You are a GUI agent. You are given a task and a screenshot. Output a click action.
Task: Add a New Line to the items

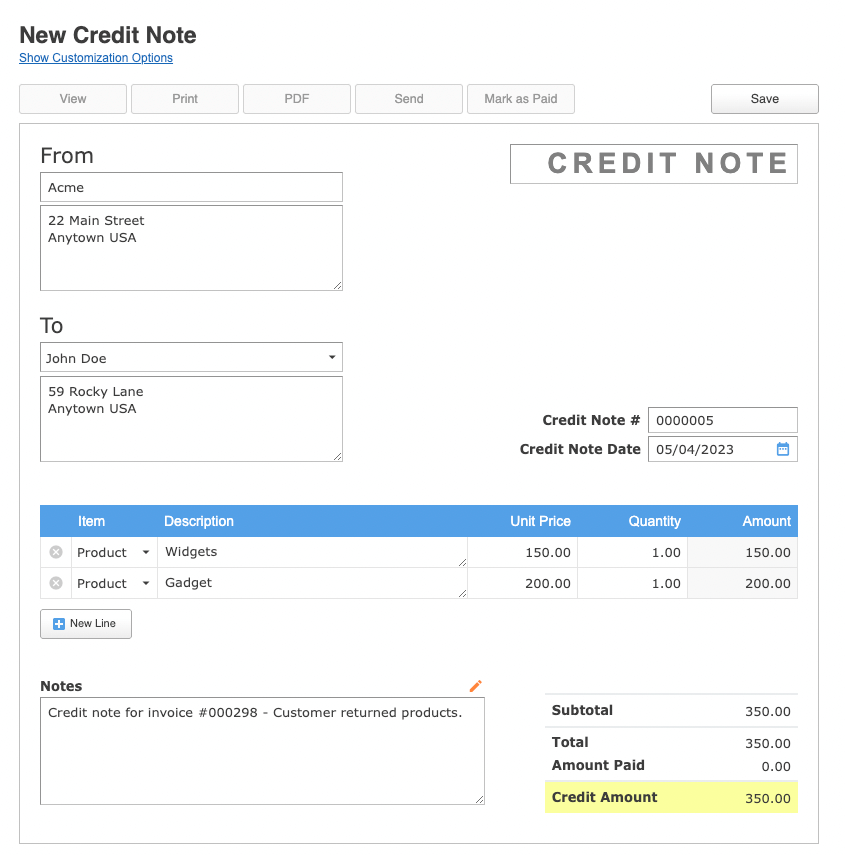86,623
